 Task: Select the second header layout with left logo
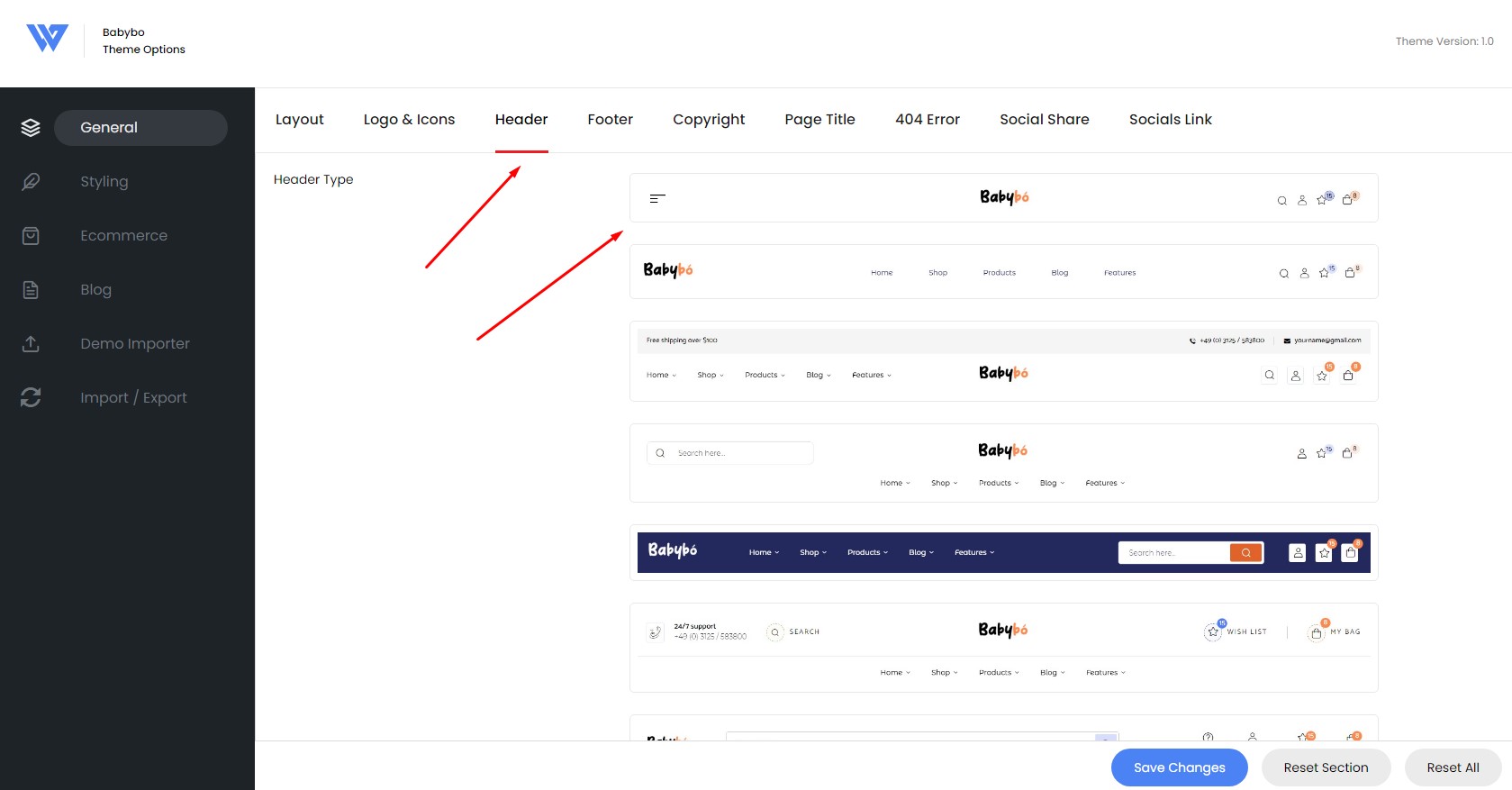[x=1003, y=272]
